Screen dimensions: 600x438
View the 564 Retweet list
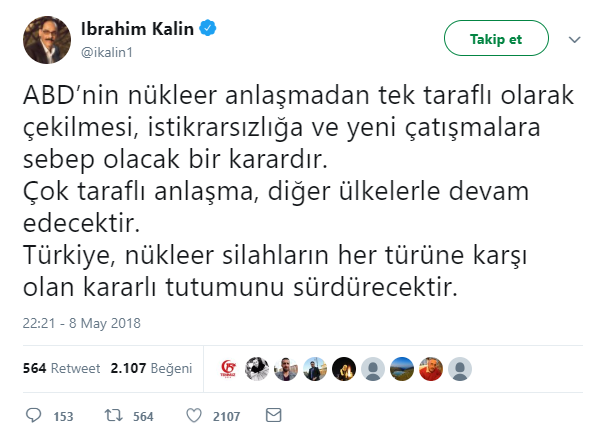(61, 368)
